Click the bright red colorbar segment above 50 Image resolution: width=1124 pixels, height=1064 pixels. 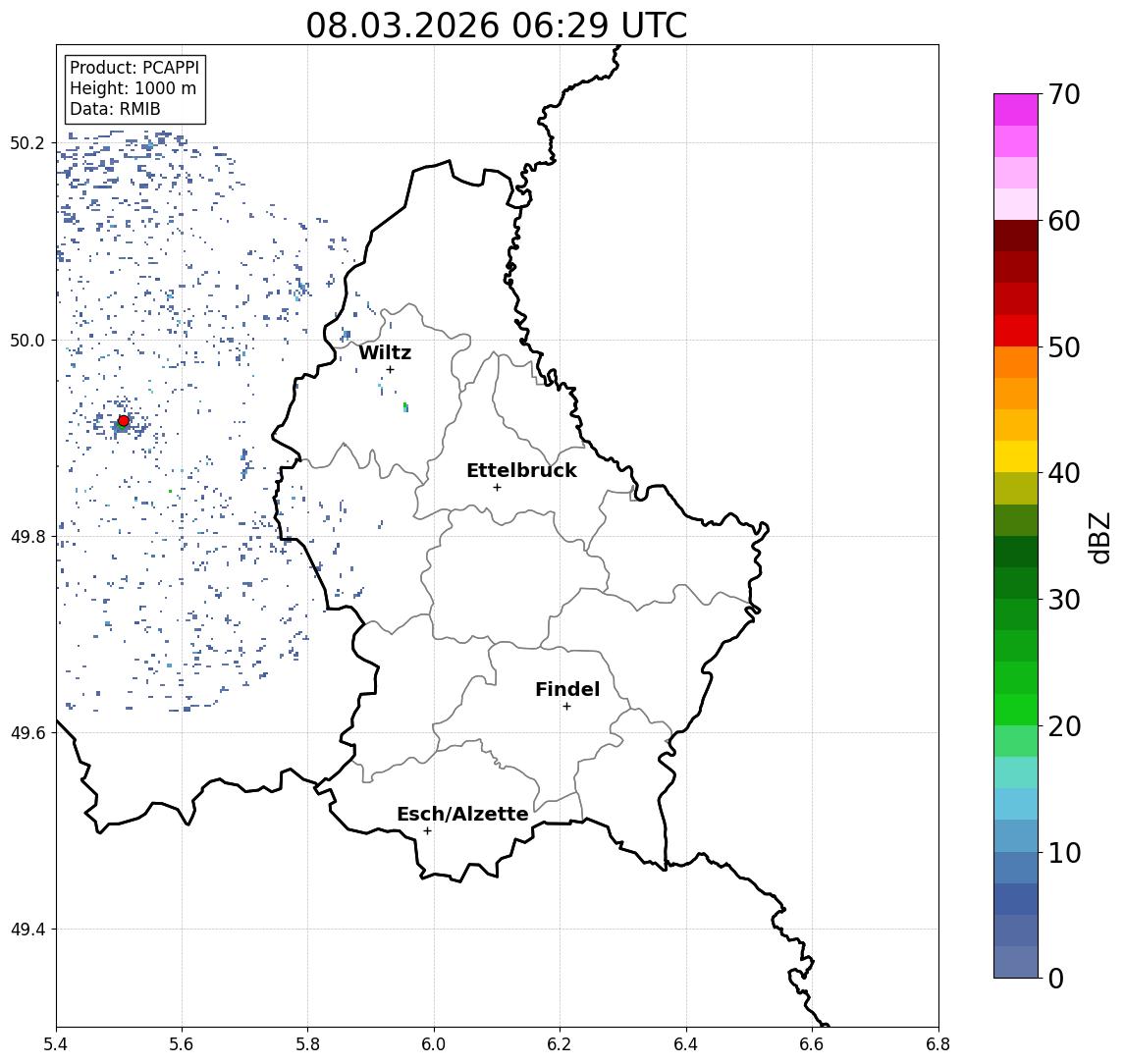pyautogui.click(x=1016, y=331)
